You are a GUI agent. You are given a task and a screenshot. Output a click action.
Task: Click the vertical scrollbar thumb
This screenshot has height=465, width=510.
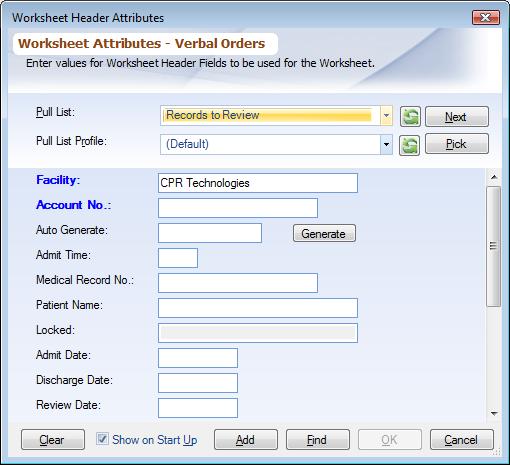pyautogui.click(x=493, y=246)
